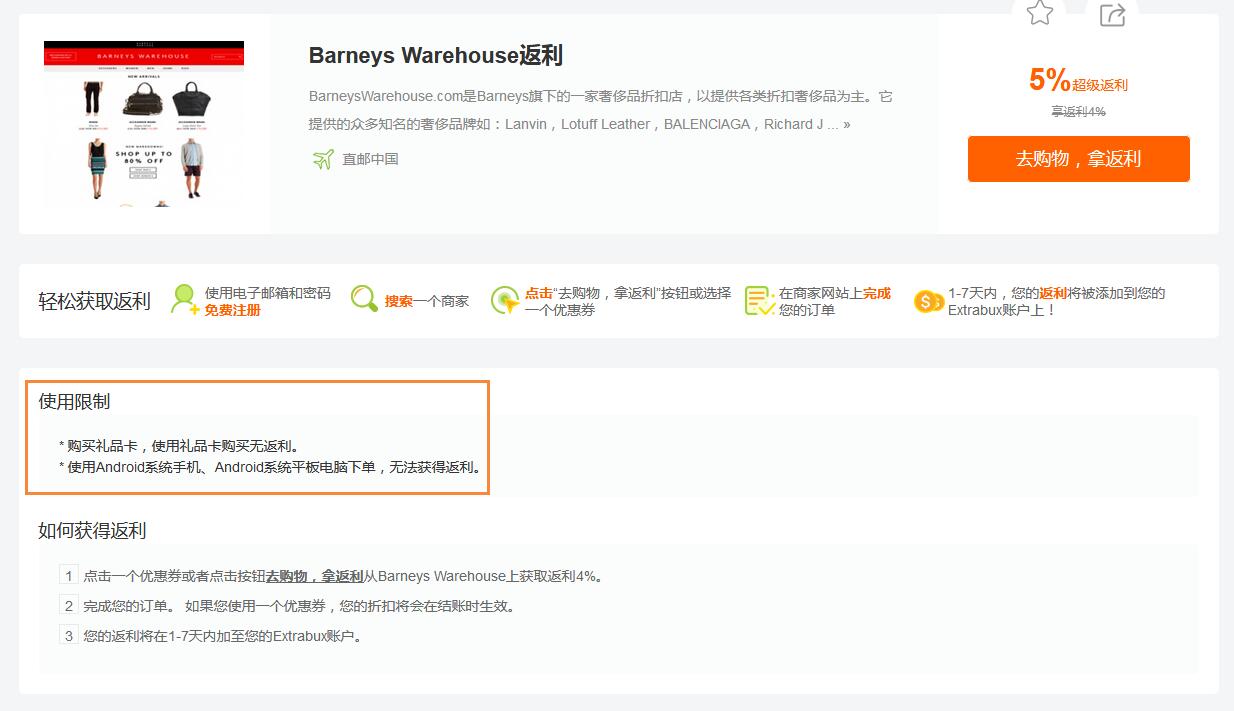Viewport: 1234px width, 711px height.
Task: Click the airplane direct-shipping icon
Action: click(x=322, y=159)
